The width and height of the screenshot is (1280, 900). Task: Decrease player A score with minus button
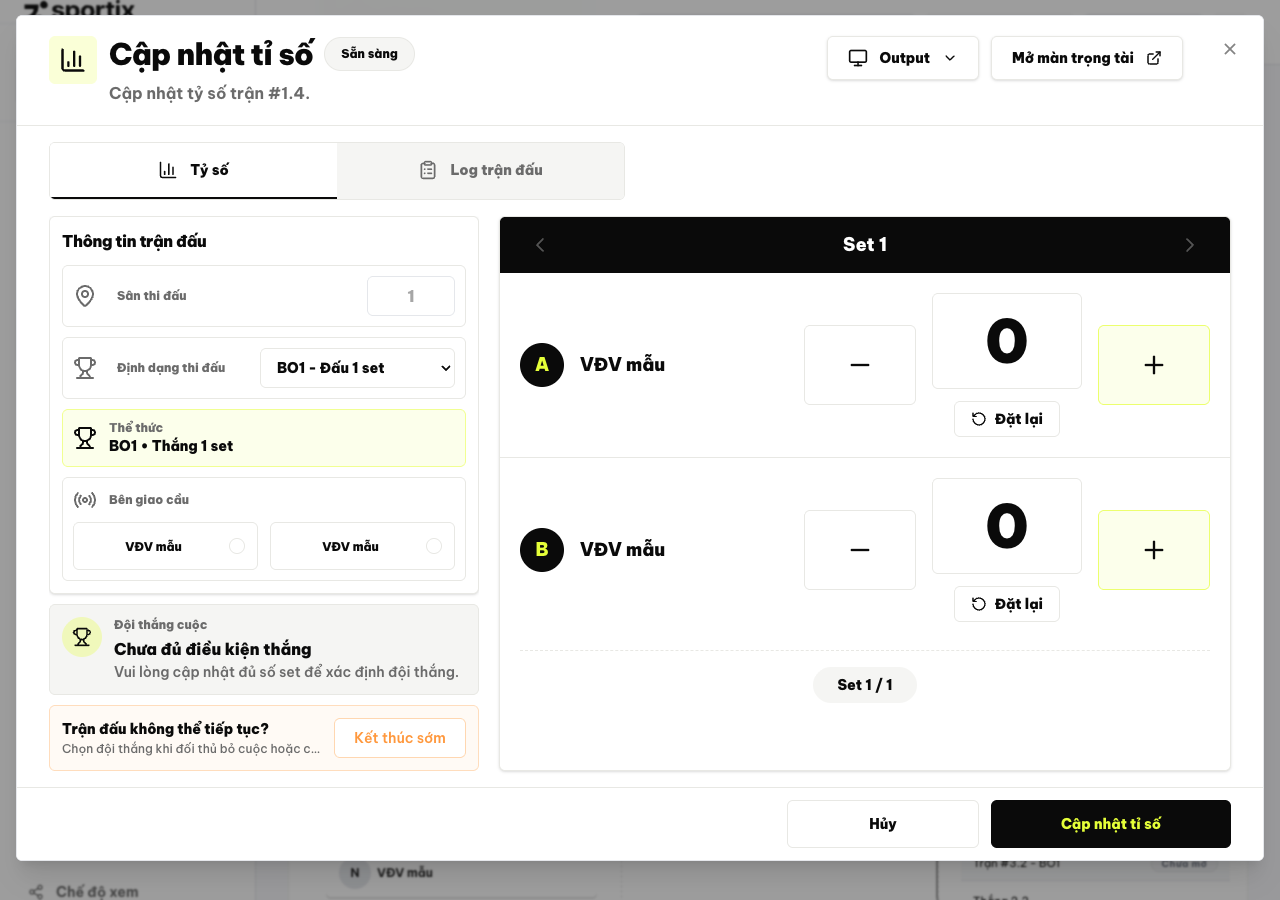pyautogui.click(x=860, y=365)
